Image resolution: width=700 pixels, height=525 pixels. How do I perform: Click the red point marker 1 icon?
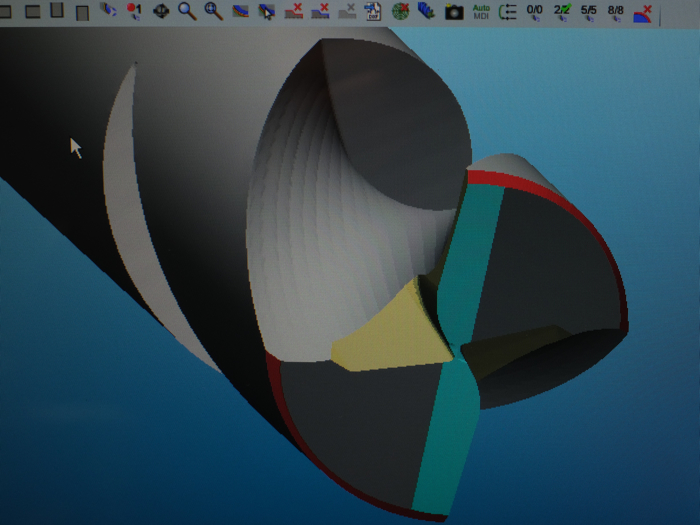tap(134, 11)
